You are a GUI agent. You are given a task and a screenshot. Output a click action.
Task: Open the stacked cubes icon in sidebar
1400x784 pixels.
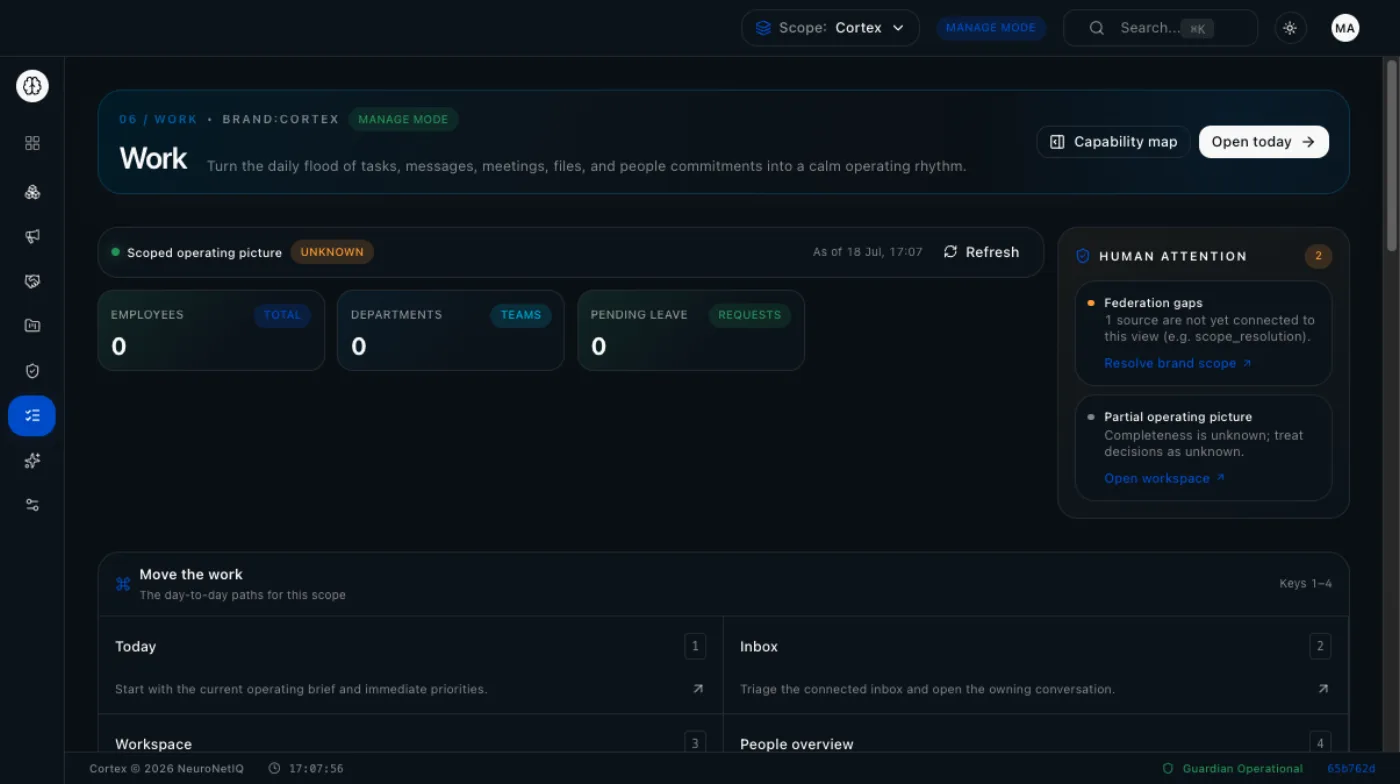32,192
